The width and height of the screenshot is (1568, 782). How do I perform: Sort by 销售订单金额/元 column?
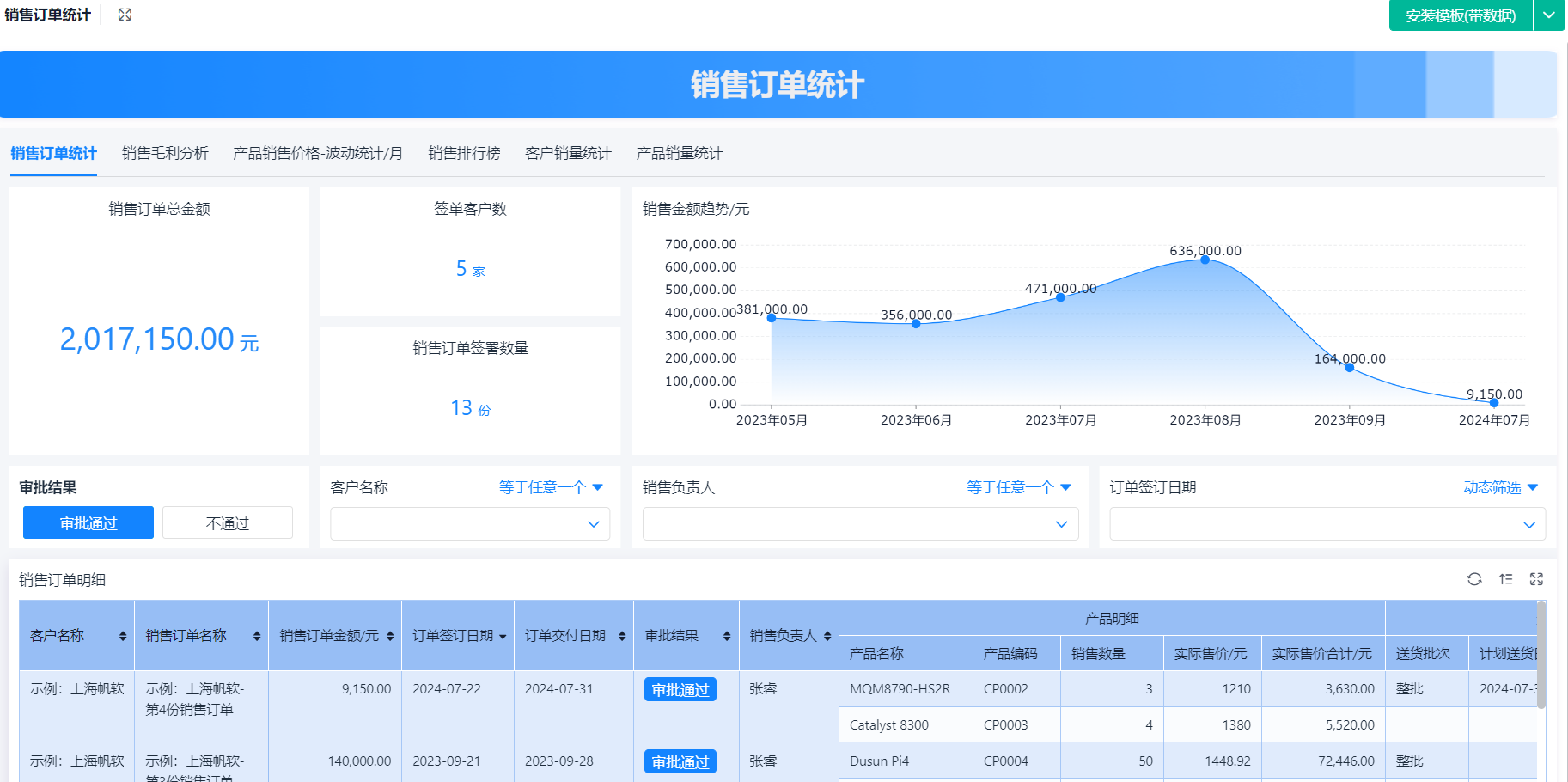390,636
